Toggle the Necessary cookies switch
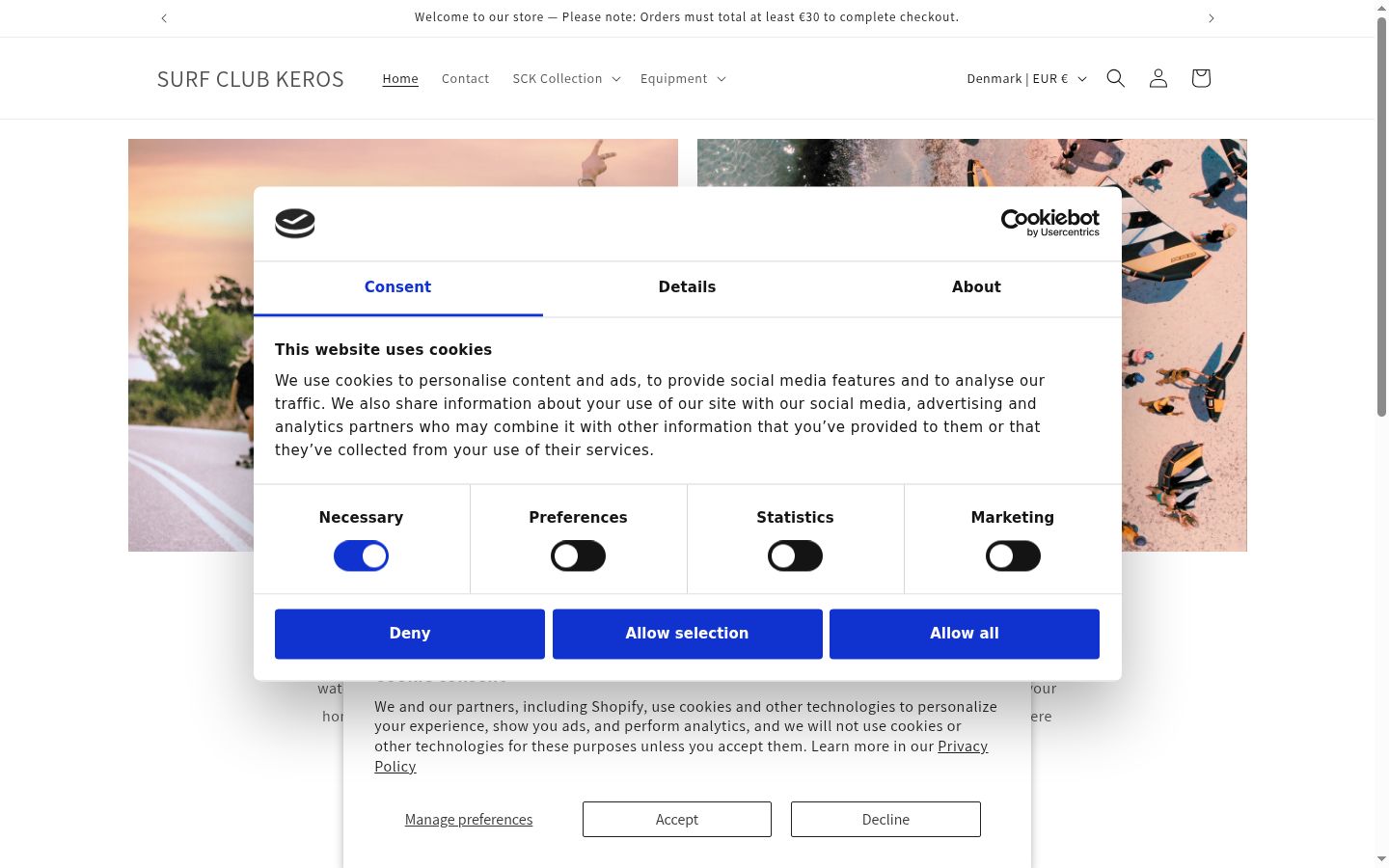 tap(361, 556)
